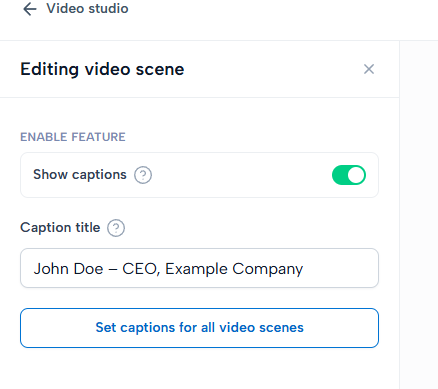The height and width of the screenshot is (389, 438).
Task: Apply captions to all scenes button
Action: click(199, 328)
